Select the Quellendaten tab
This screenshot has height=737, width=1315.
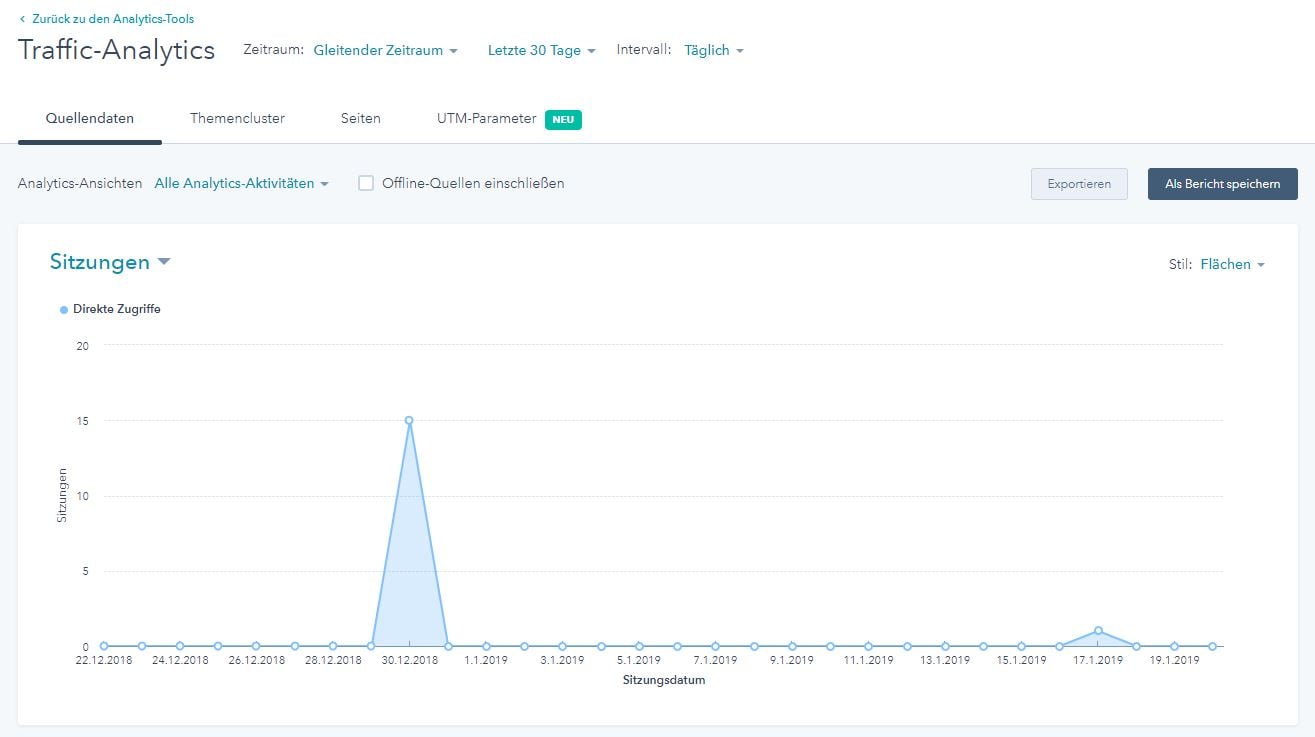coord(90,118)
